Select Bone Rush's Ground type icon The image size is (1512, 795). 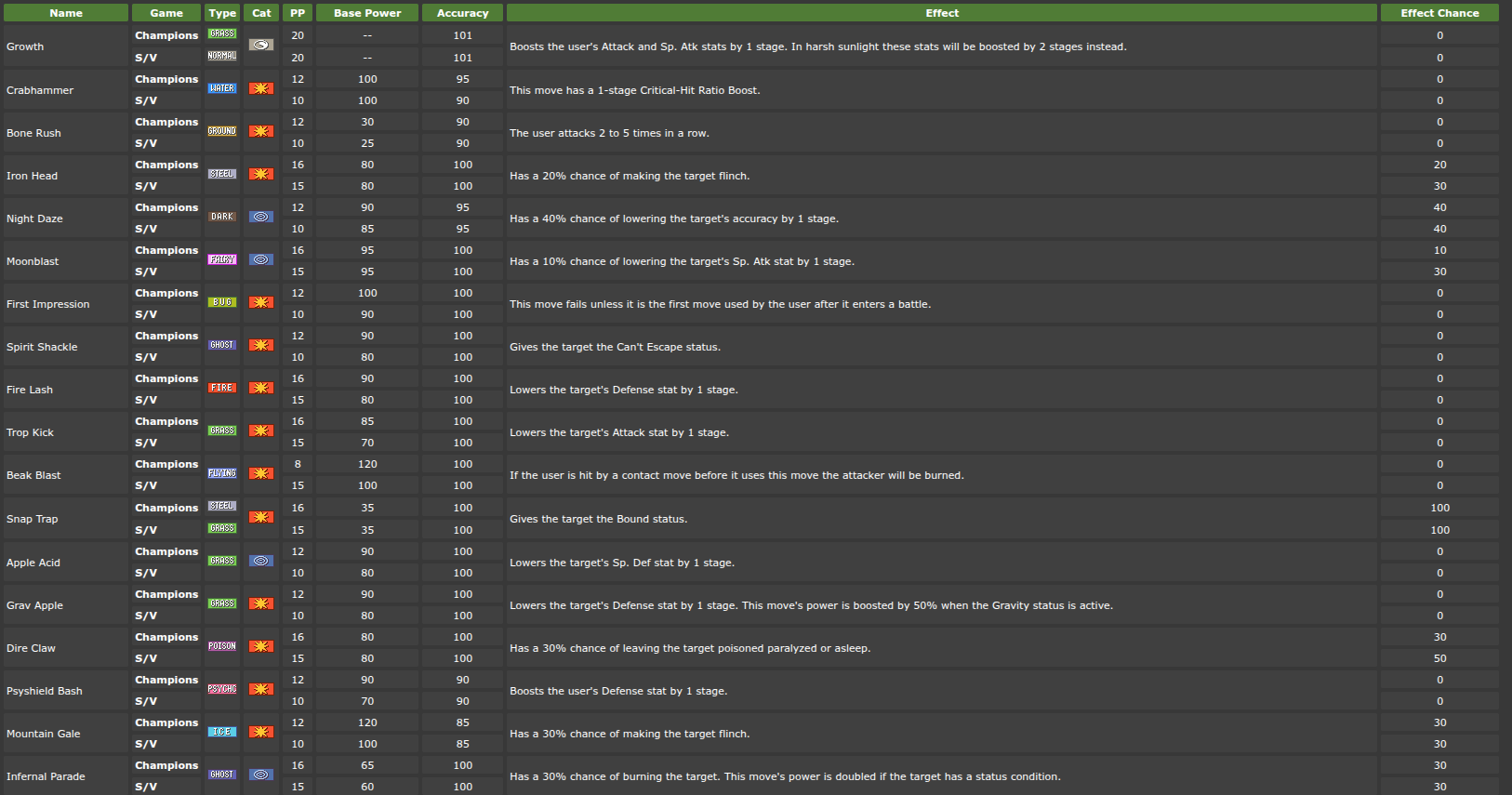[222, 131]
